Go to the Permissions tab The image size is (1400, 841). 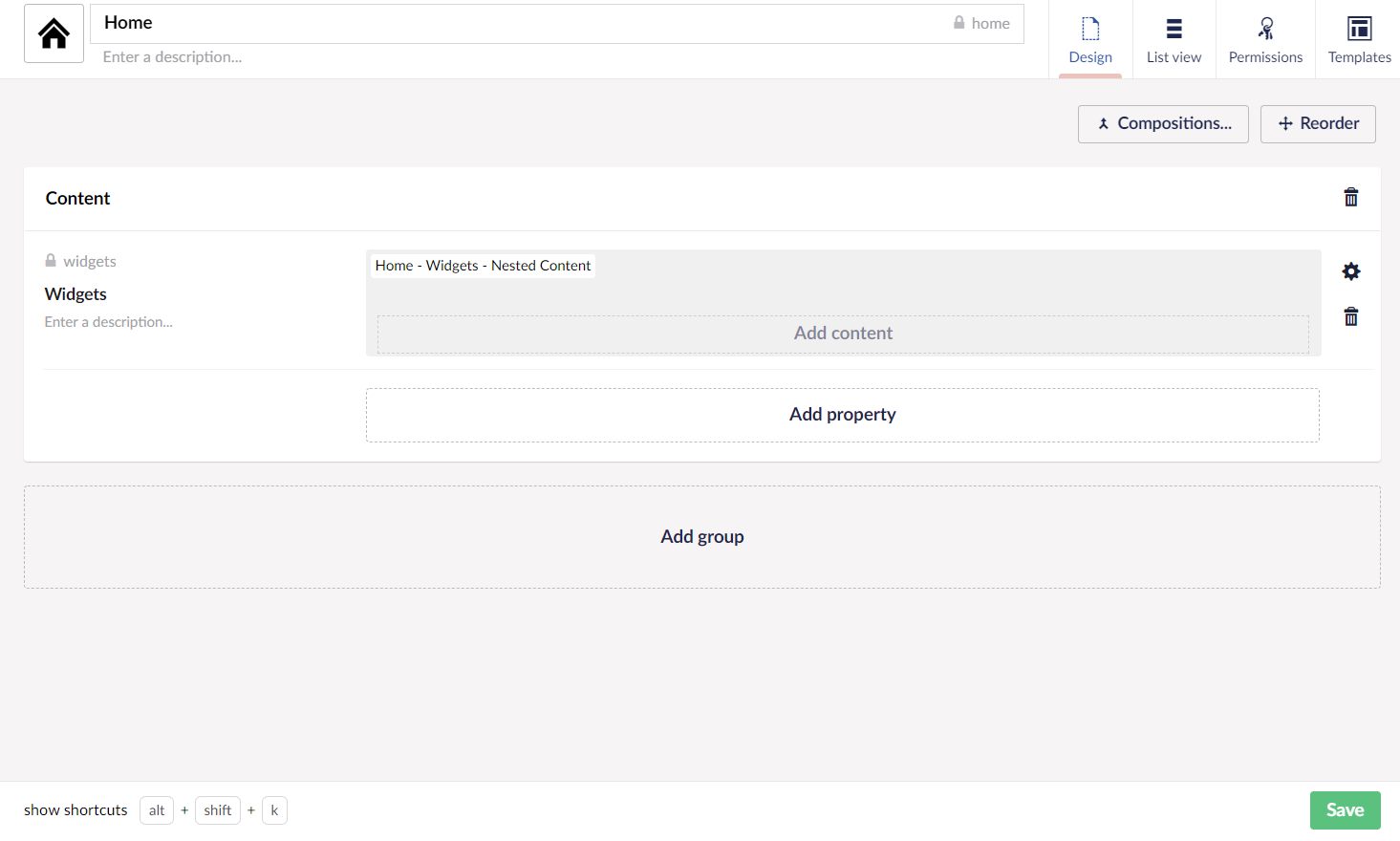[1265, 40]
